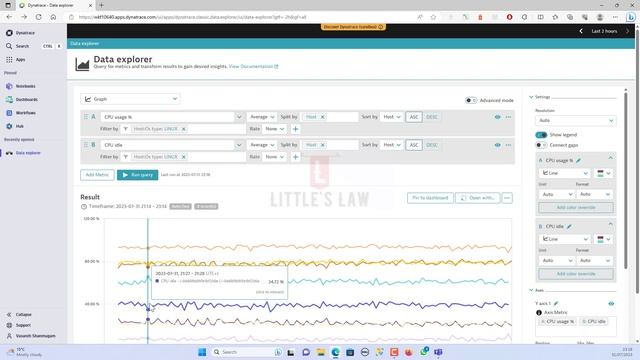Edit Y axis 1 name pencil
This screenshot has width=640, height=360.
(556, 303)
